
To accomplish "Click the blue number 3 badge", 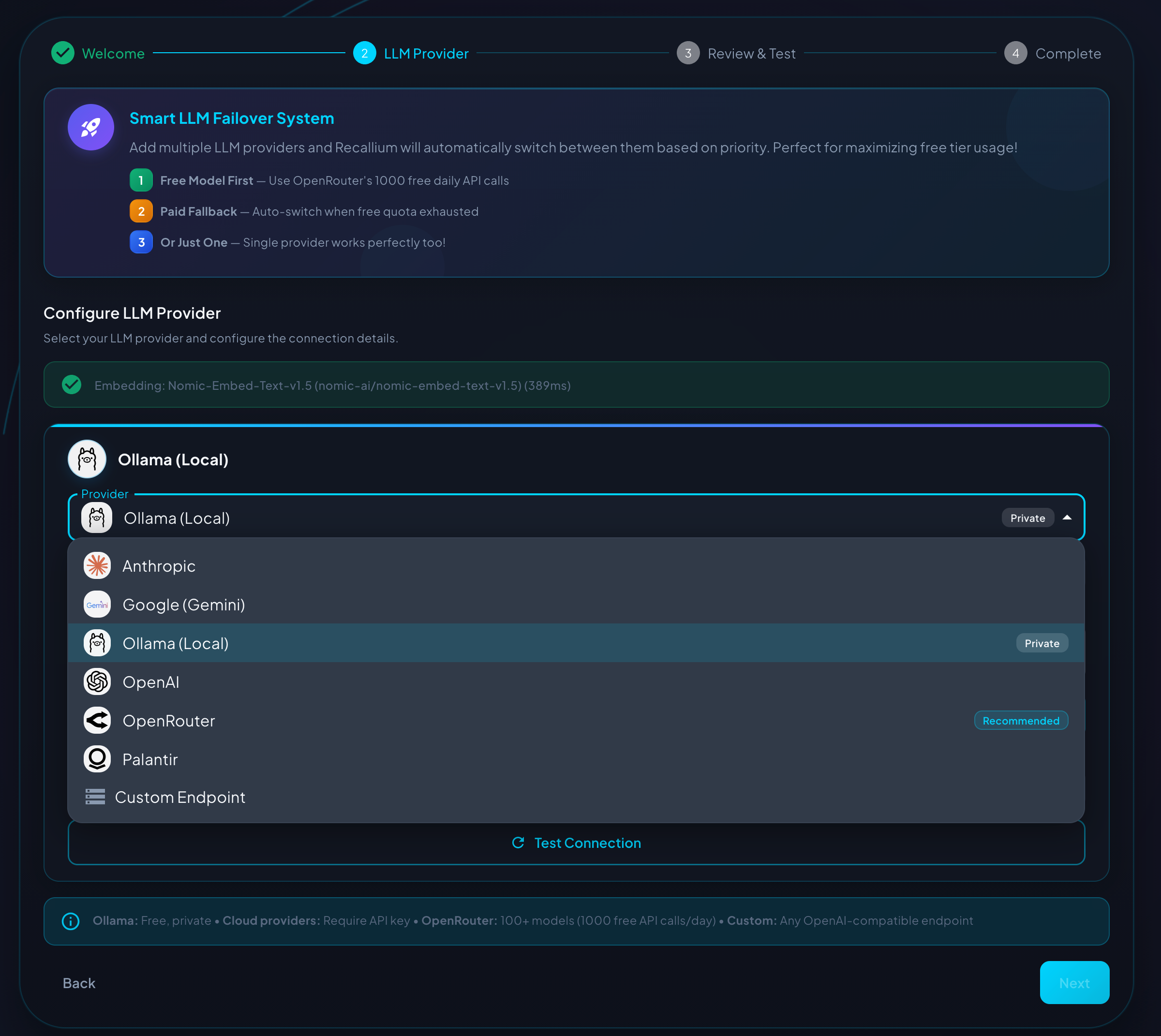I will coord(141,242).
